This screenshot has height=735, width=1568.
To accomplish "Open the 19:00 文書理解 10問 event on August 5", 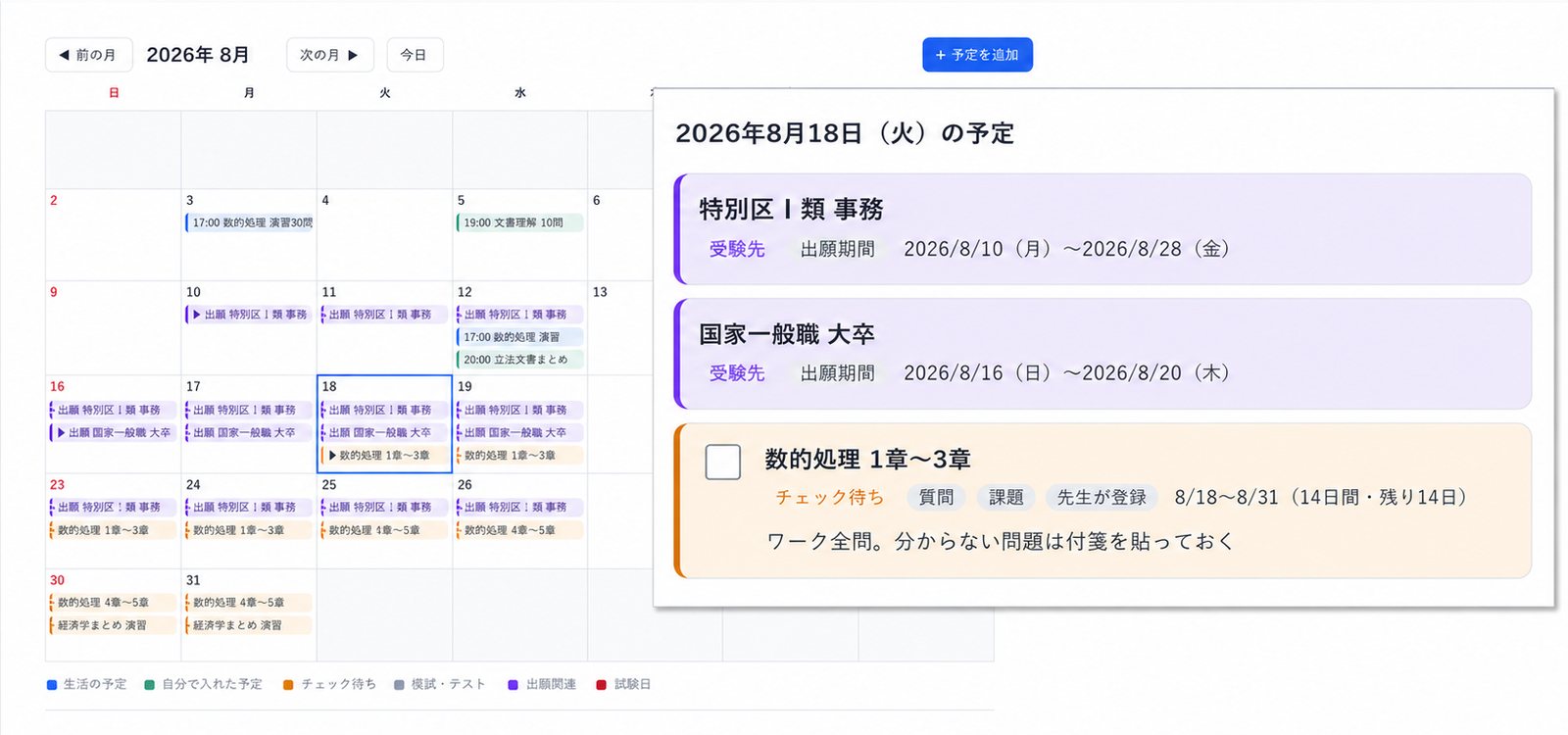I will (519, 222).
